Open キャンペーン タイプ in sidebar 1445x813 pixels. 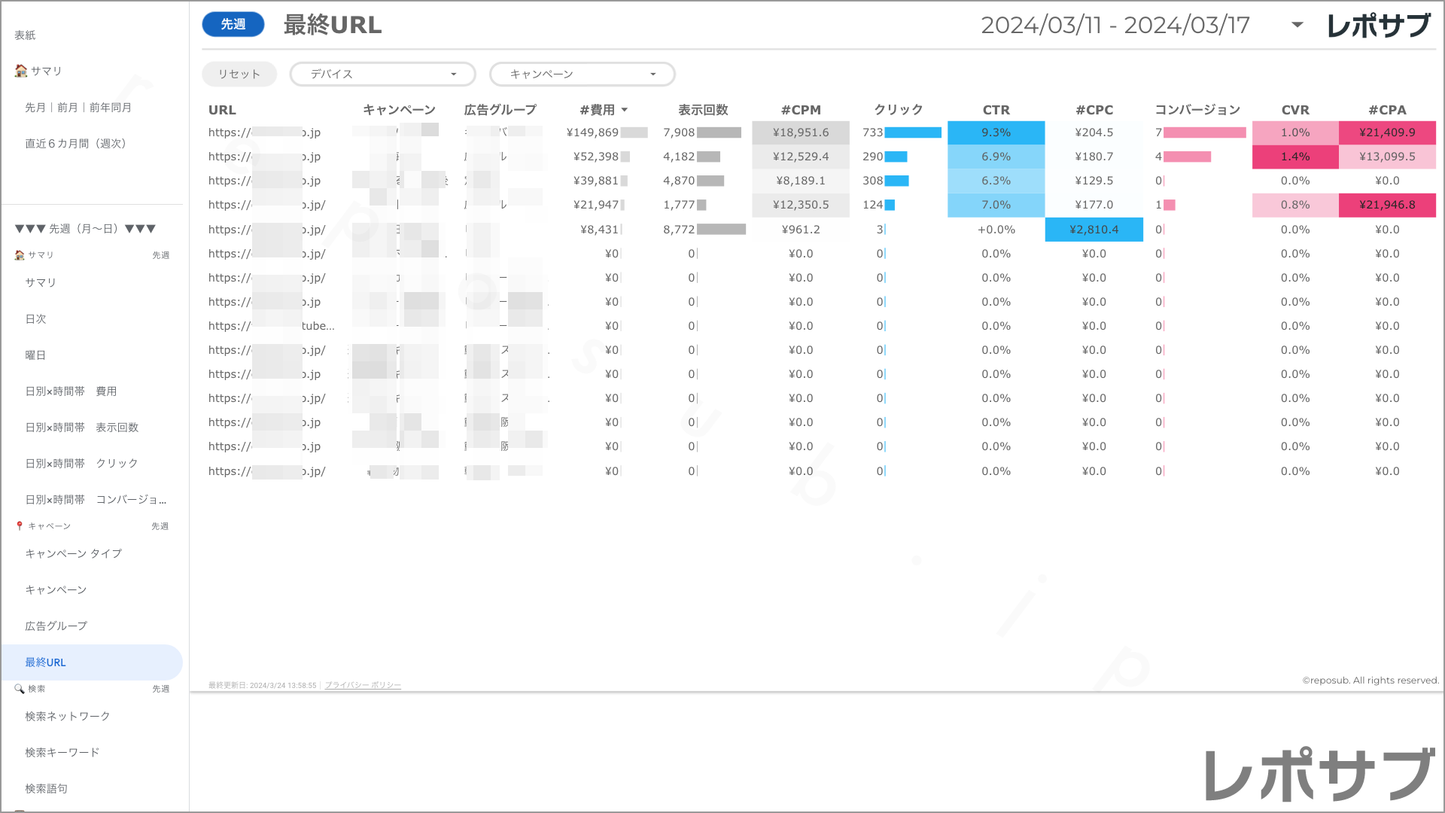click(x=73, y=553)
